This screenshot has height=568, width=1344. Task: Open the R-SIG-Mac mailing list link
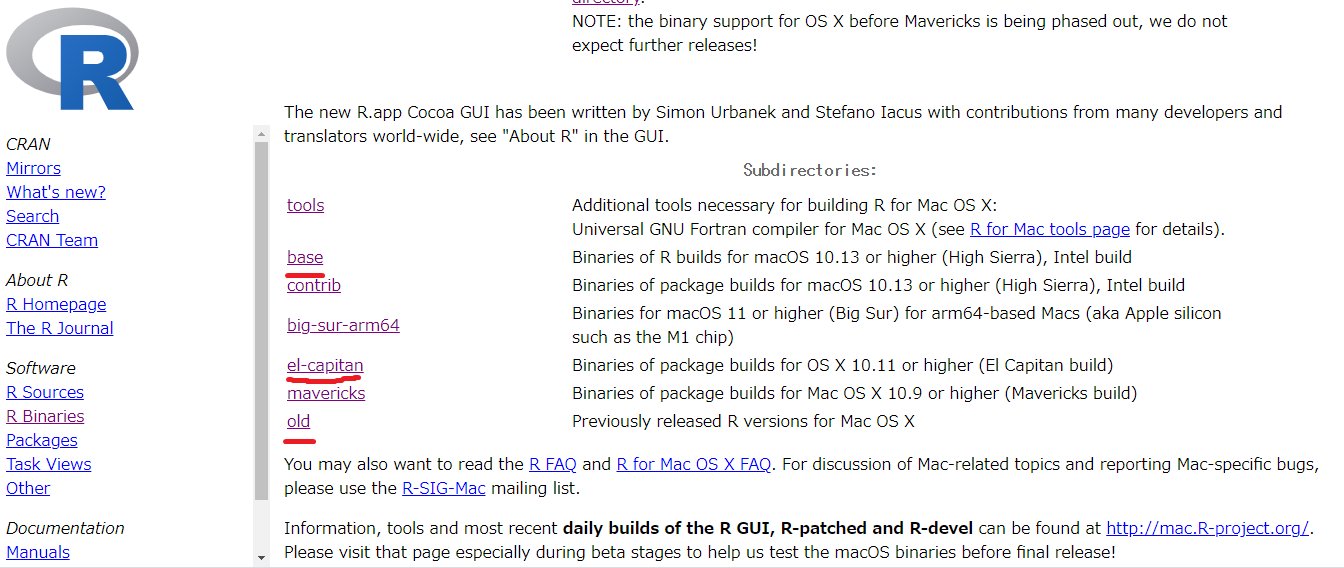click(444, 488)
